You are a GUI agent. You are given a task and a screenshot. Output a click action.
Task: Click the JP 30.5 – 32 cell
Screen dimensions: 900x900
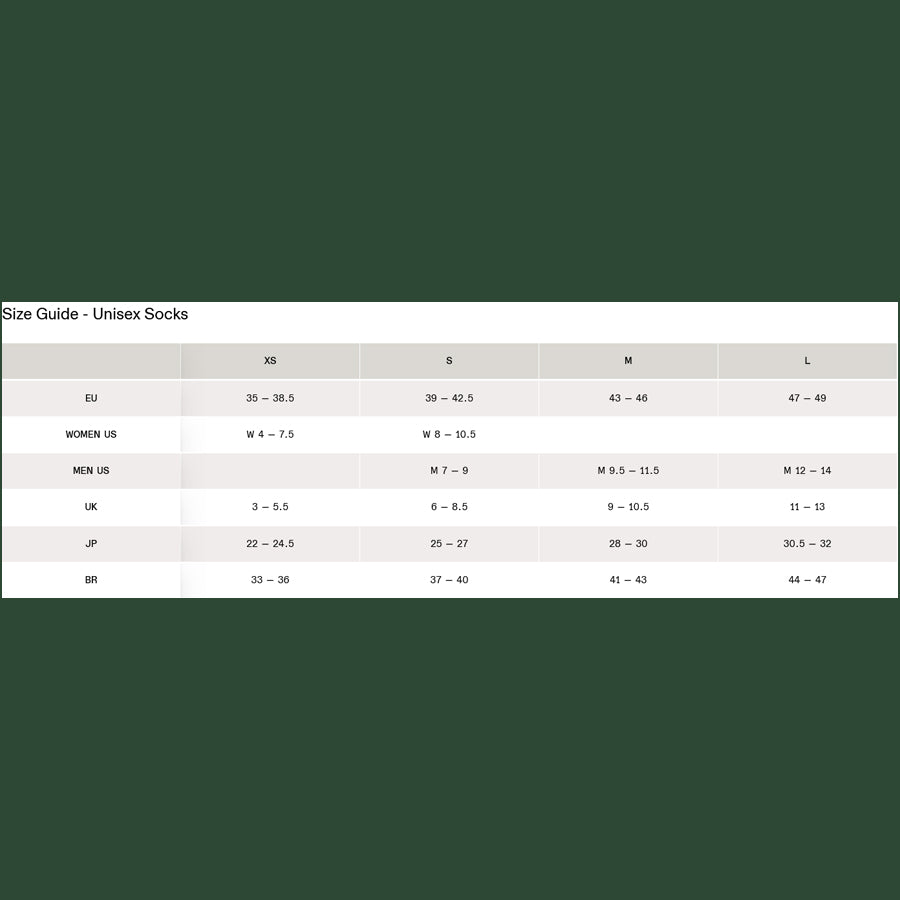[x=807, y=544]
